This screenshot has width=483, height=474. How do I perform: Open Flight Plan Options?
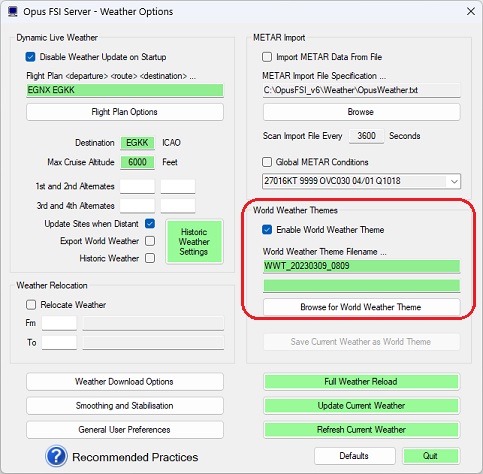pos(125,112)
